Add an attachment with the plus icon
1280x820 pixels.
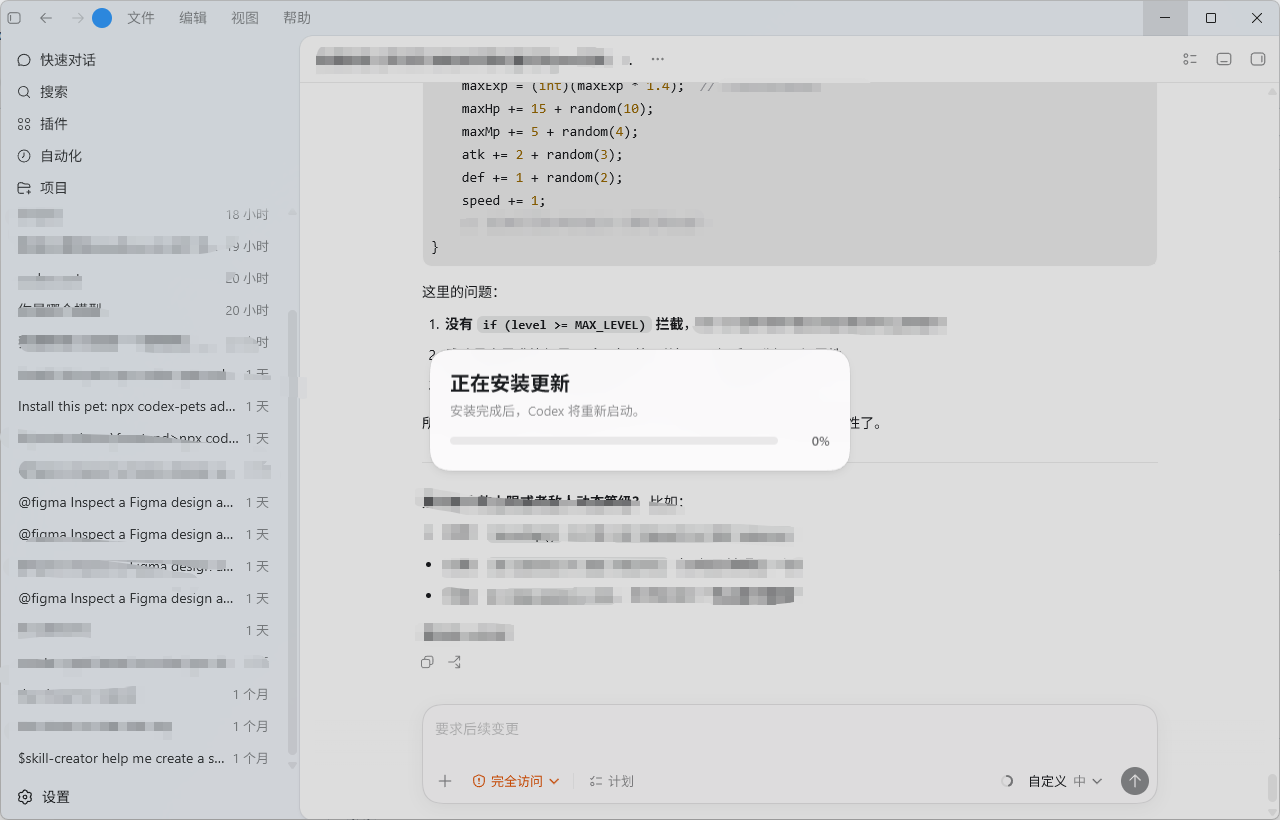(x=445, y=781)
